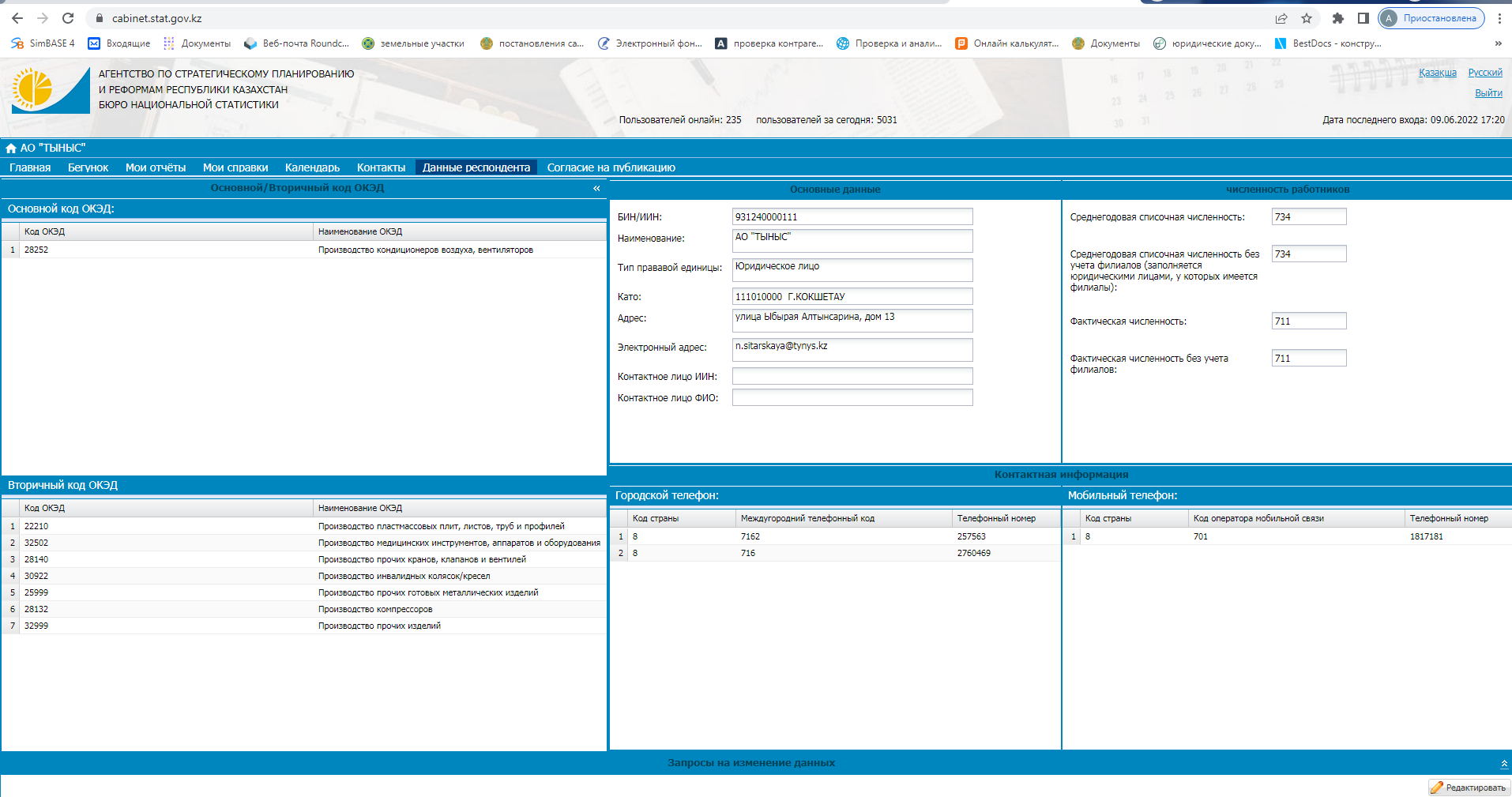Expand the 'Запросы на изменение данных' panel

(x=1503, y=763)
